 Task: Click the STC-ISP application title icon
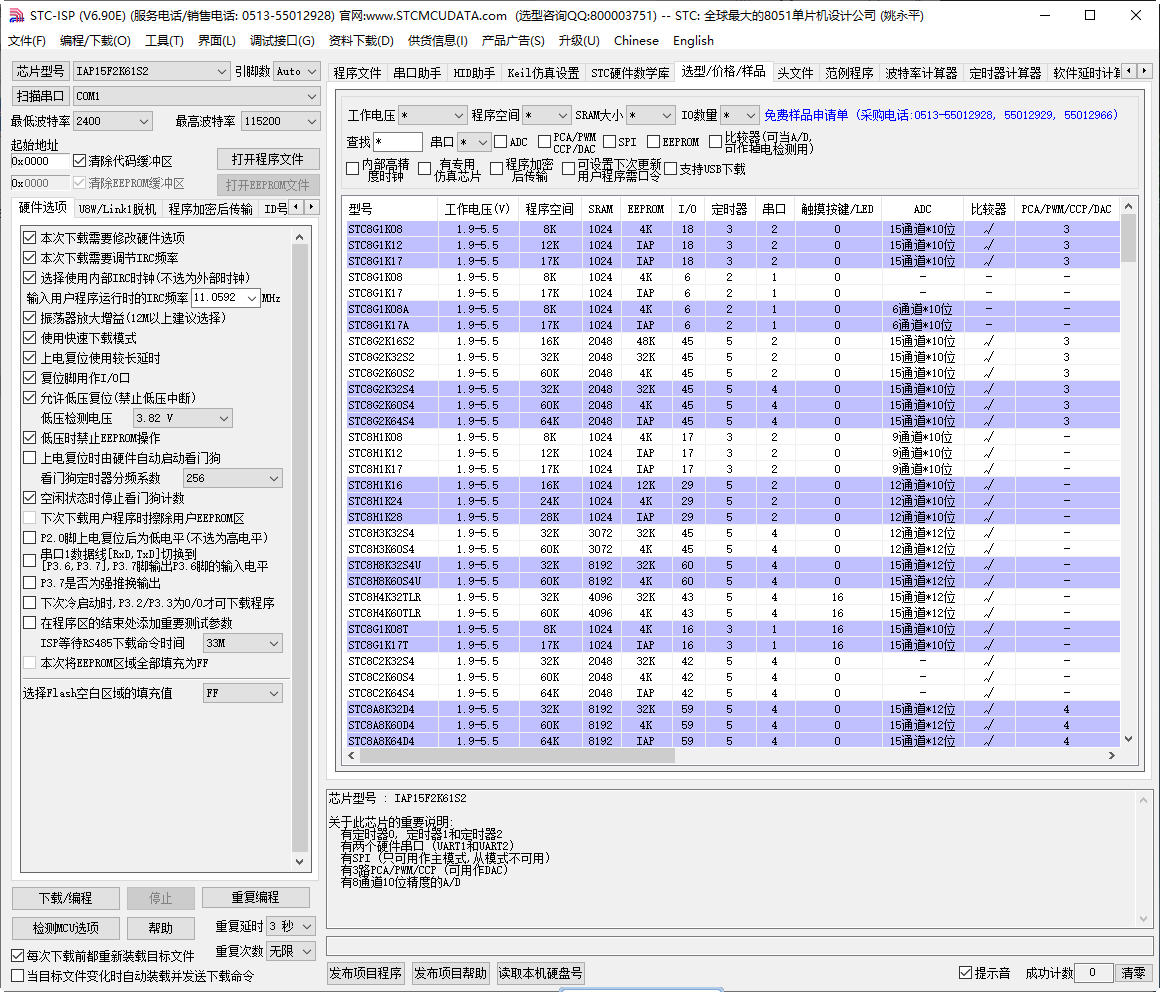[11, 15]
